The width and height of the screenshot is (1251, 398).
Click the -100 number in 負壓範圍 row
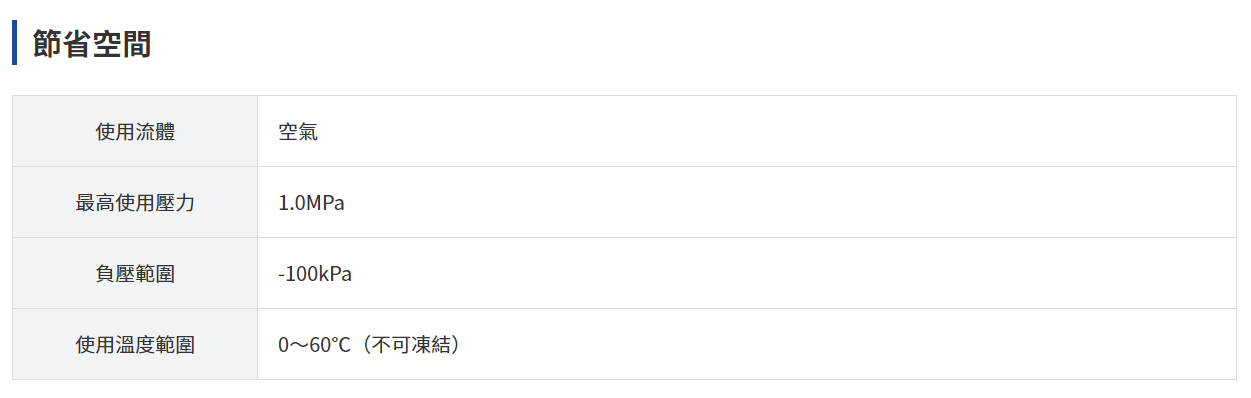coord(297,274)
